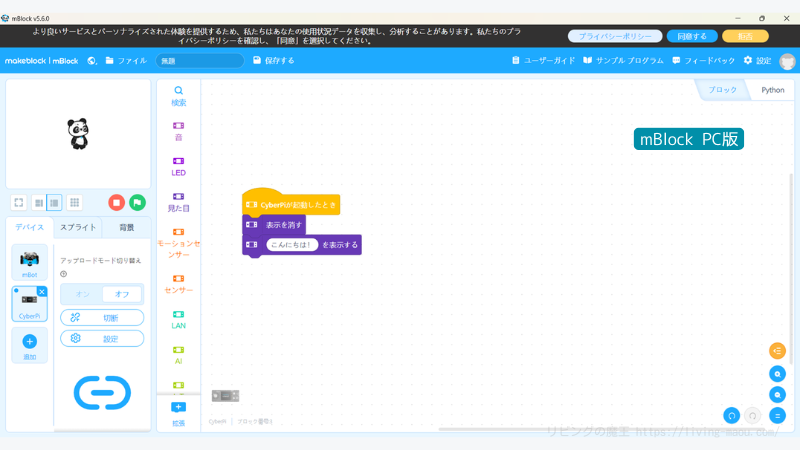Click the large blue connection link icon
800x450 pixels.
click(102, 393)
